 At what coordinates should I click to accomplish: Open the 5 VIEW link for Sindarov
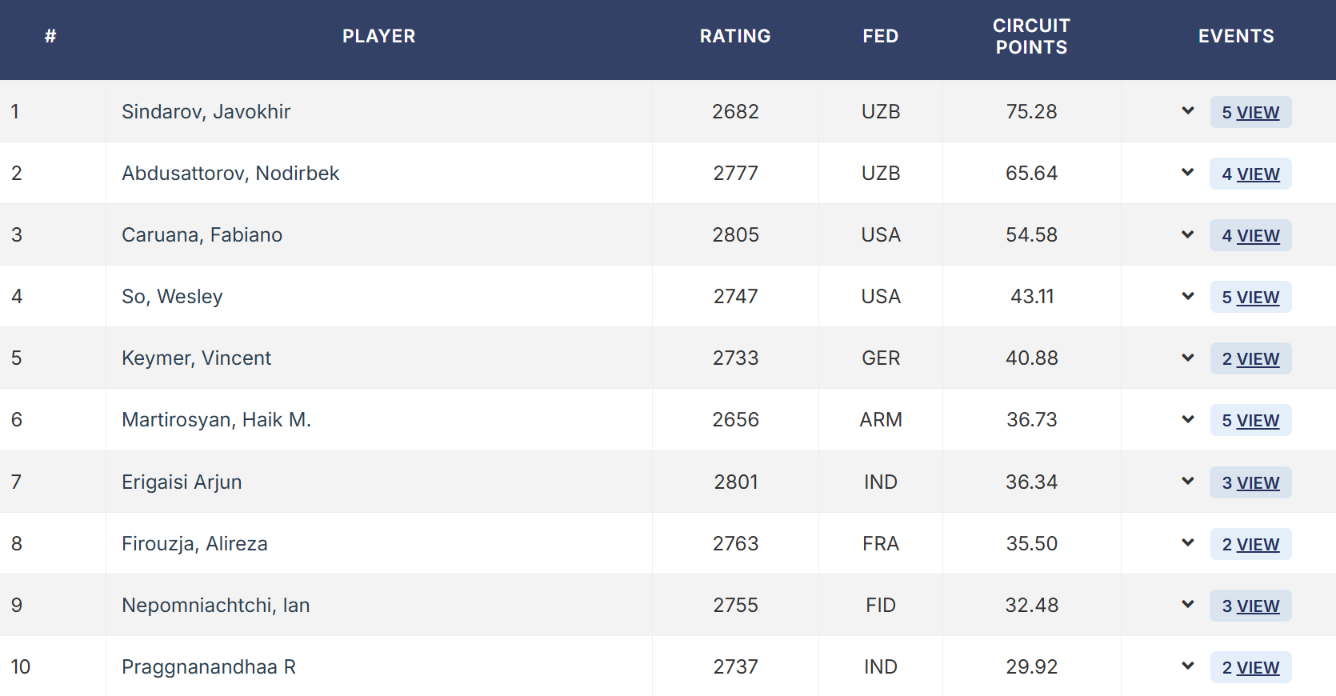(x=1250, y=112)
